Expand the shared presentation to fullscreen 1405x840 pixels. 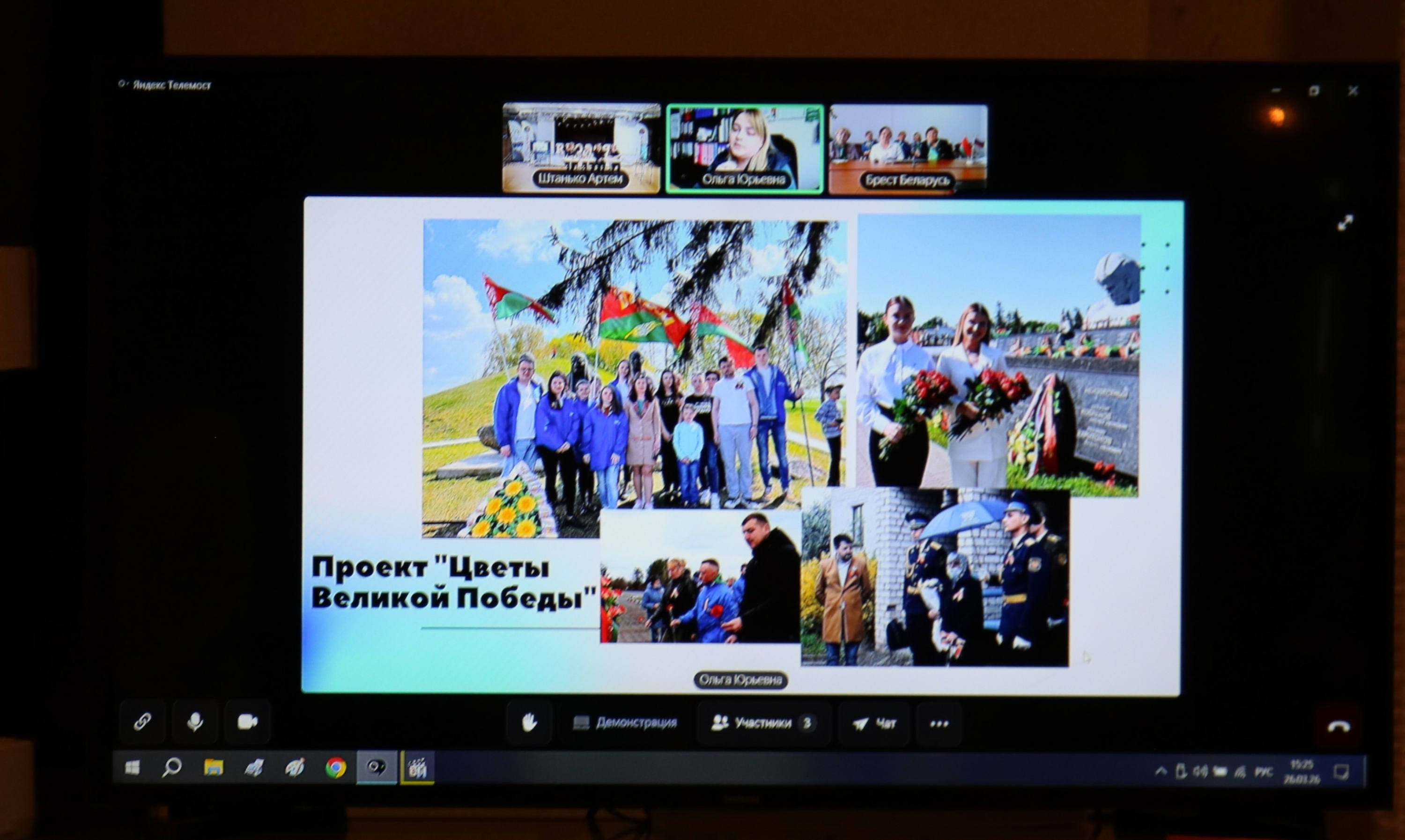[1345, 222]
